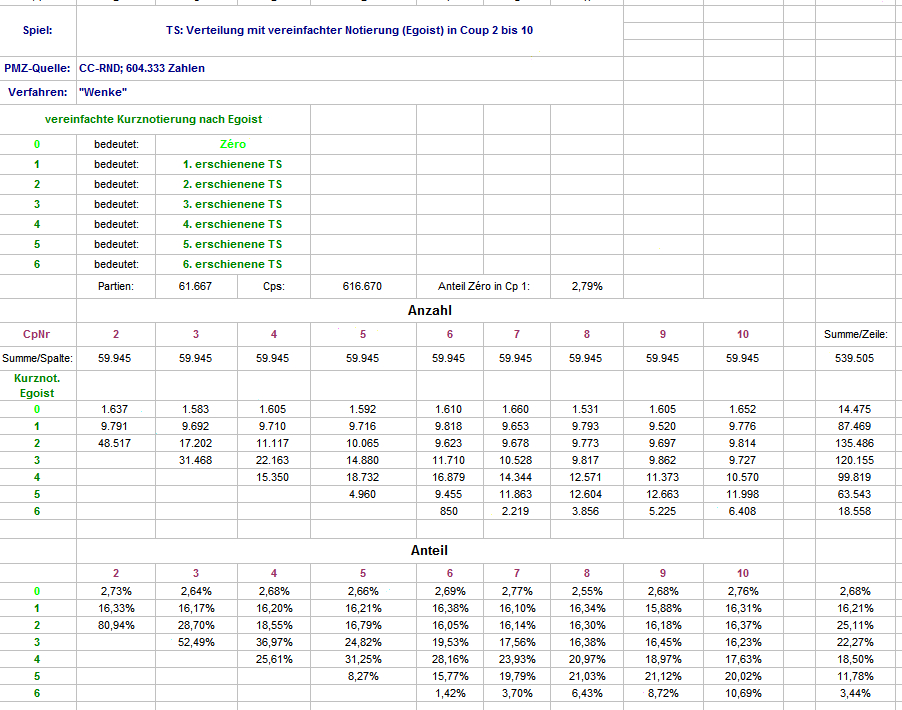
Task: Click the 'Anteil' section heading
Action: click(x=429, y=551)
